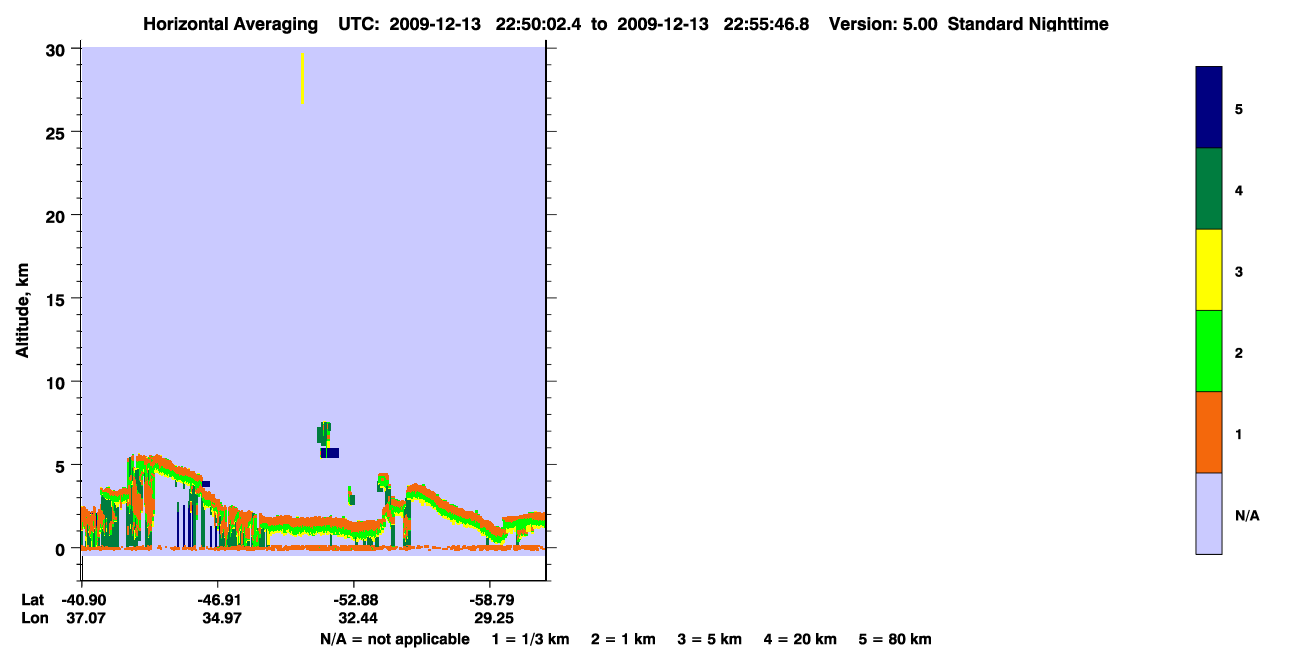This screenshot has width=1300, height=667.
Task: Click the dark blue level 5 color swatch
Action: 1209,108
